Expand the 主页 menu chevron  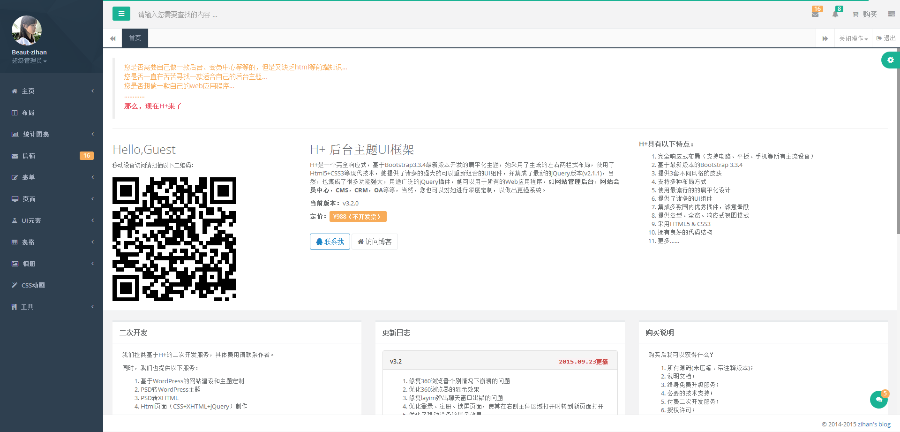tap(93, 91)
